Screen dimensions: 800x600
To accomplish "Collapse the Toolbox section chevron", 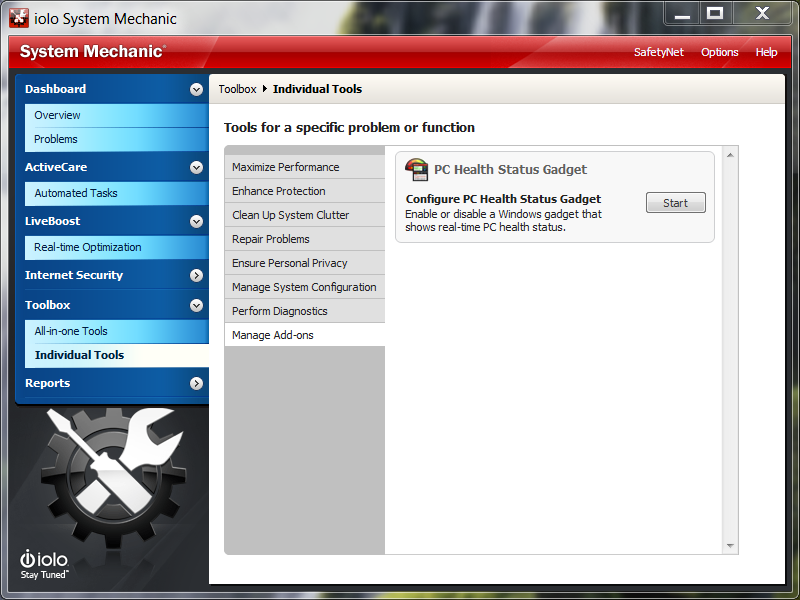I will click(x=196, y=305).
